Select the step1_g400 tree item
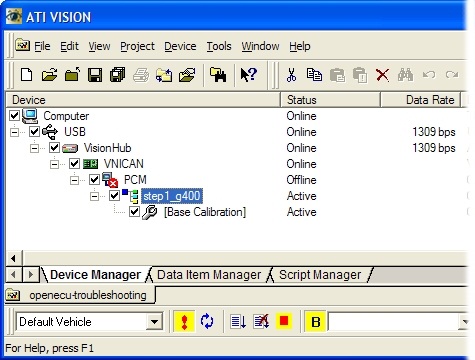This screenshot has height=360, width=475. [172, 196]
